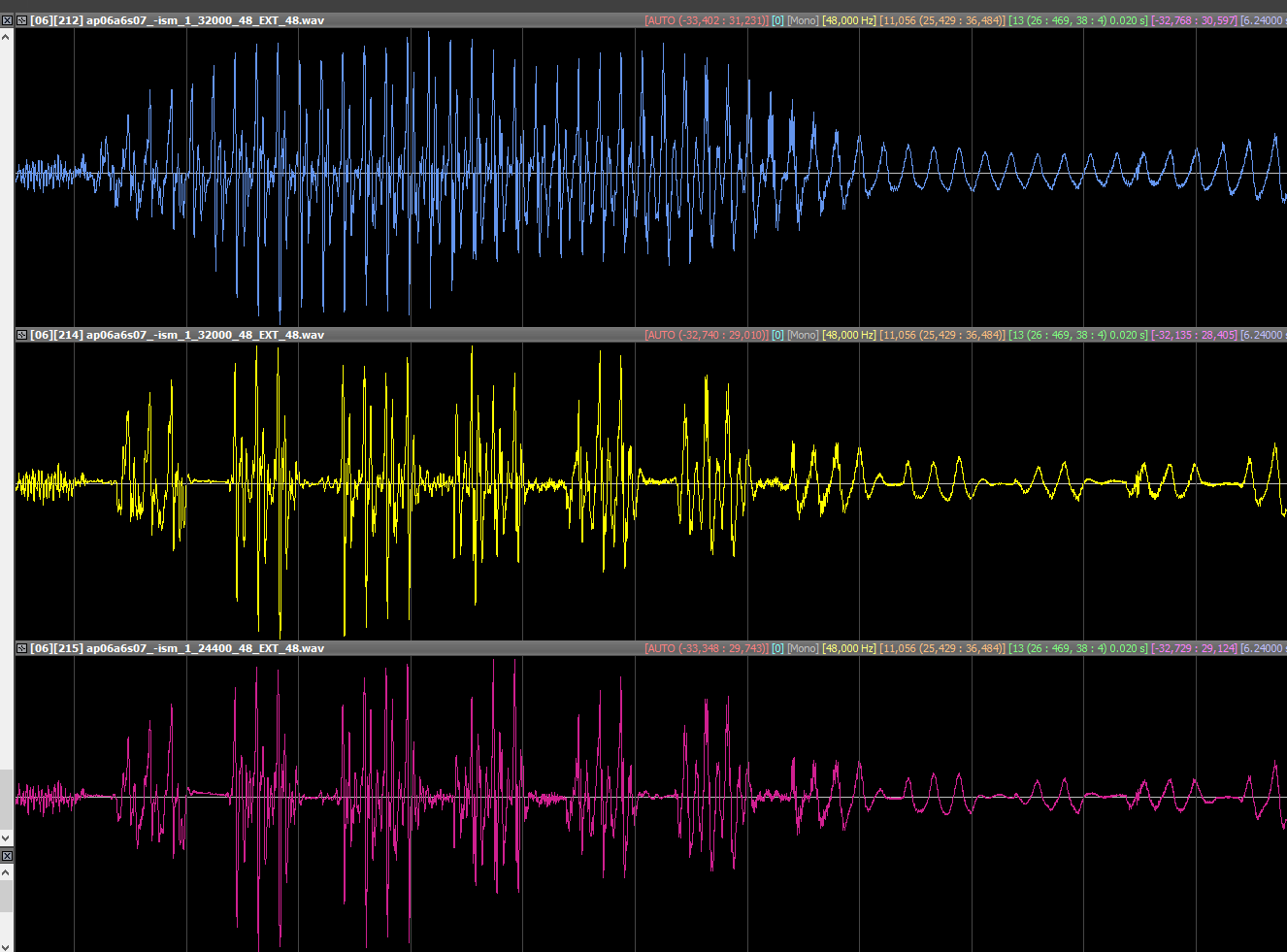Viewport: 1287px width, 952px height.
Task: Click the upper vertical scrollbar thumb
Action: pyautogui.click(x=7, y=801)
